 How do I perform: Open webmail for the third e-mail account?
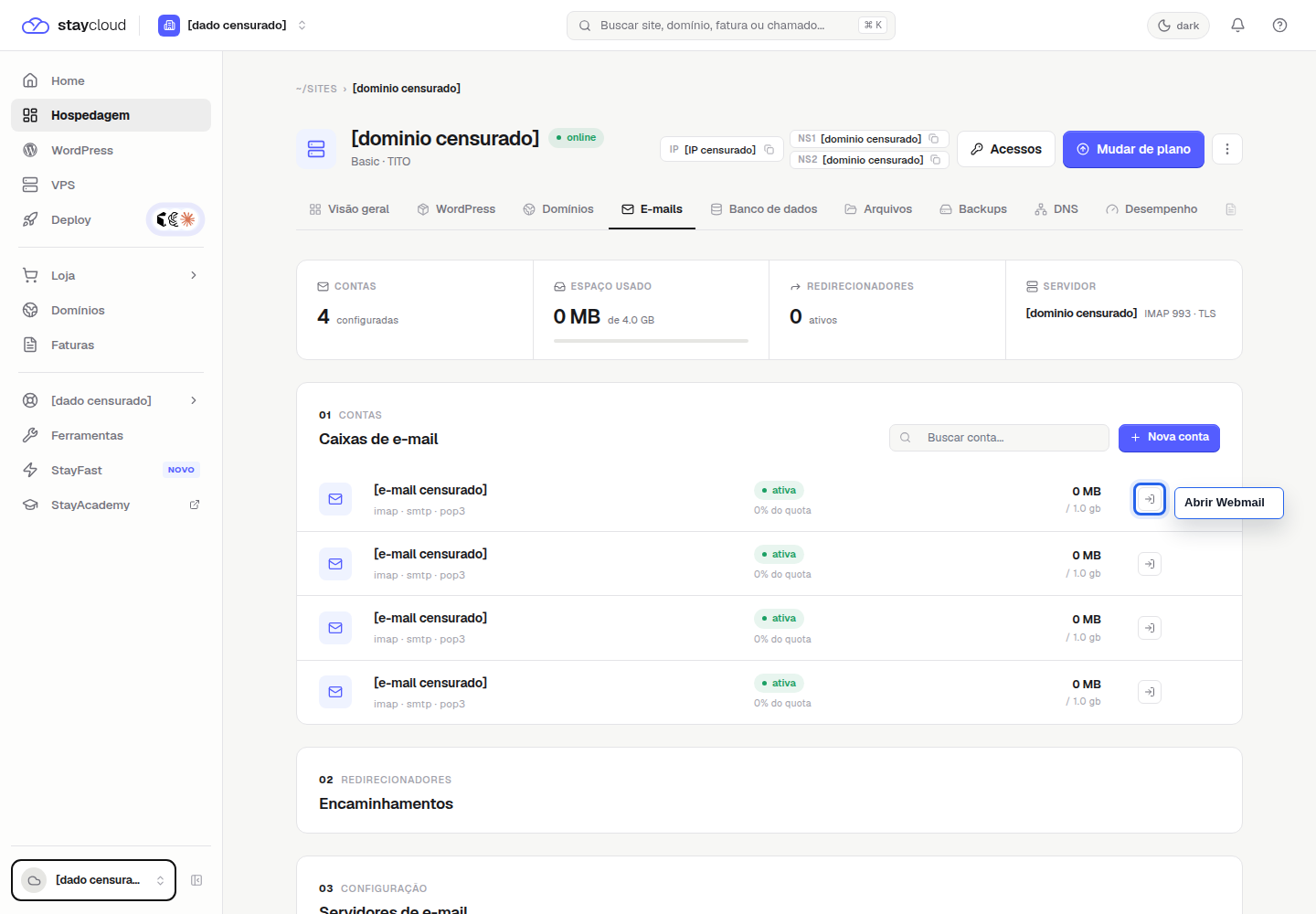point(1150,628)
